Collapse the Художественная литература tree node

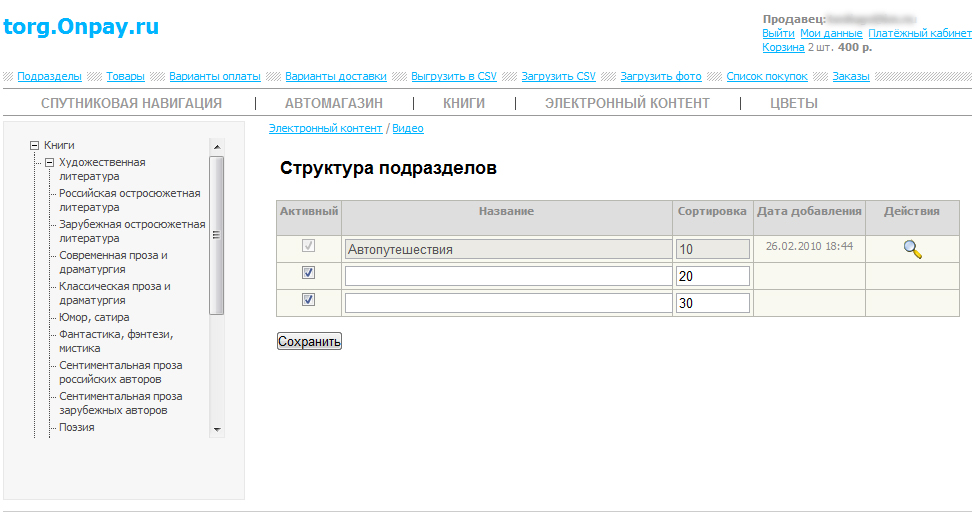click(x=49, y=162)
